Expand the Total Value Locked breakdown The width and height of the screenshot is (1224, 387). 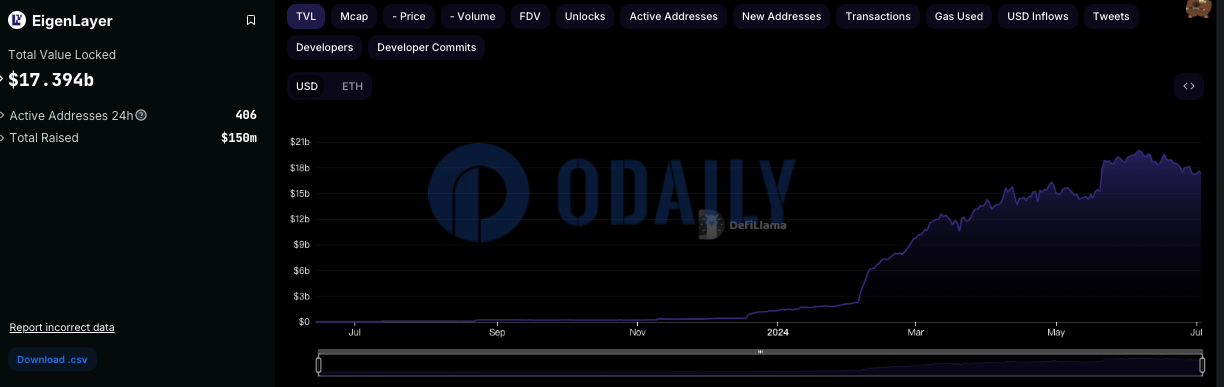tap(2, 79)
